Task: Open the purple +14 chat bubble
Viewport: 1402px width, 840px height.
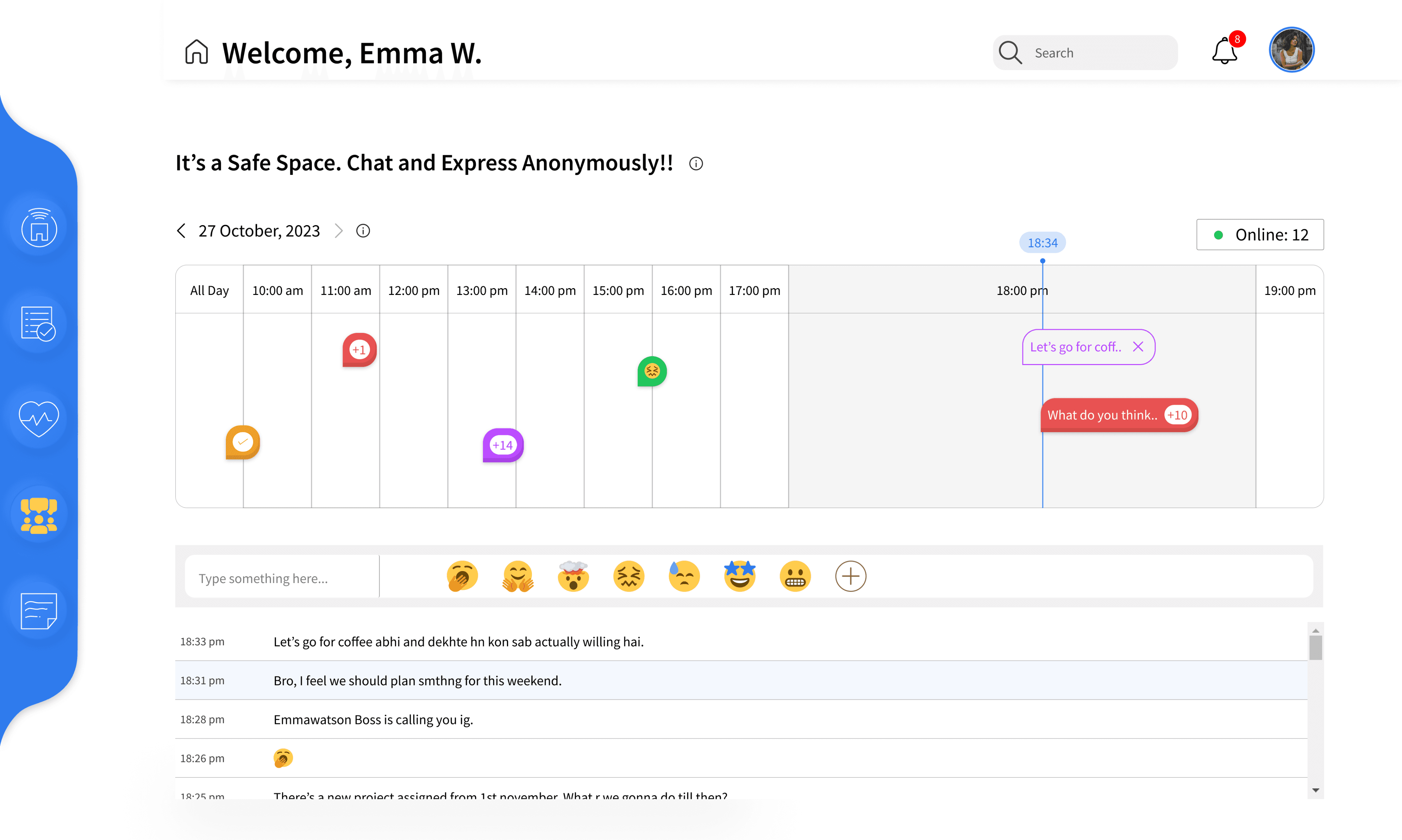Action: 503,445
